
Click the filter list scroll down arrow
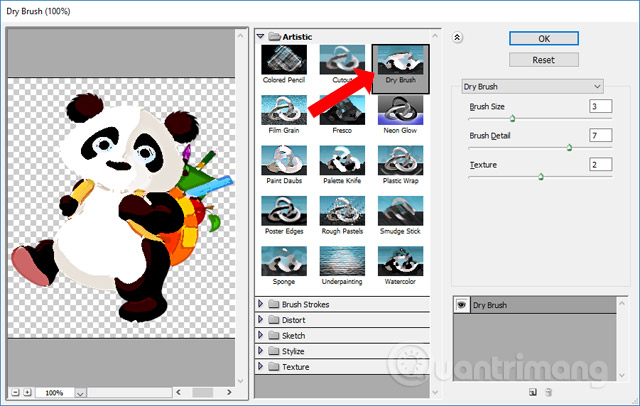pyautogui.click(x=435, y=393)
